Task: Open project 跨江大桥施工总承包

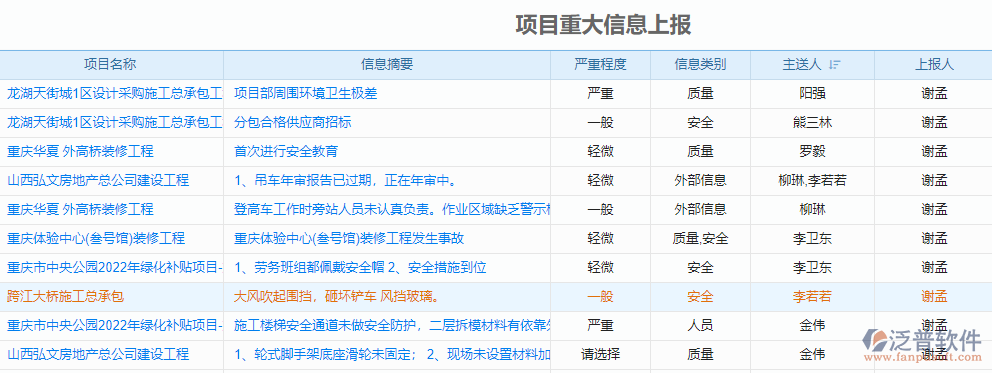Action: click(x=66, y=297)
